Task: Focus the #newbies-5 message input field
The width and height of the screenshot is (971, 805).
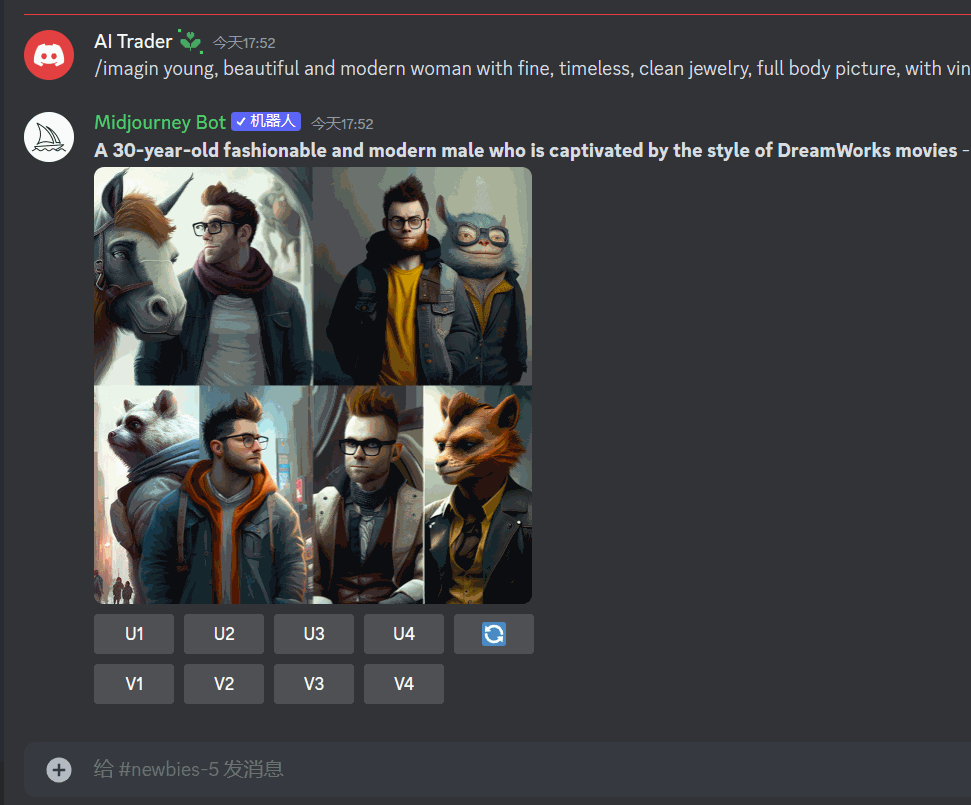Action: pos(500,769)
